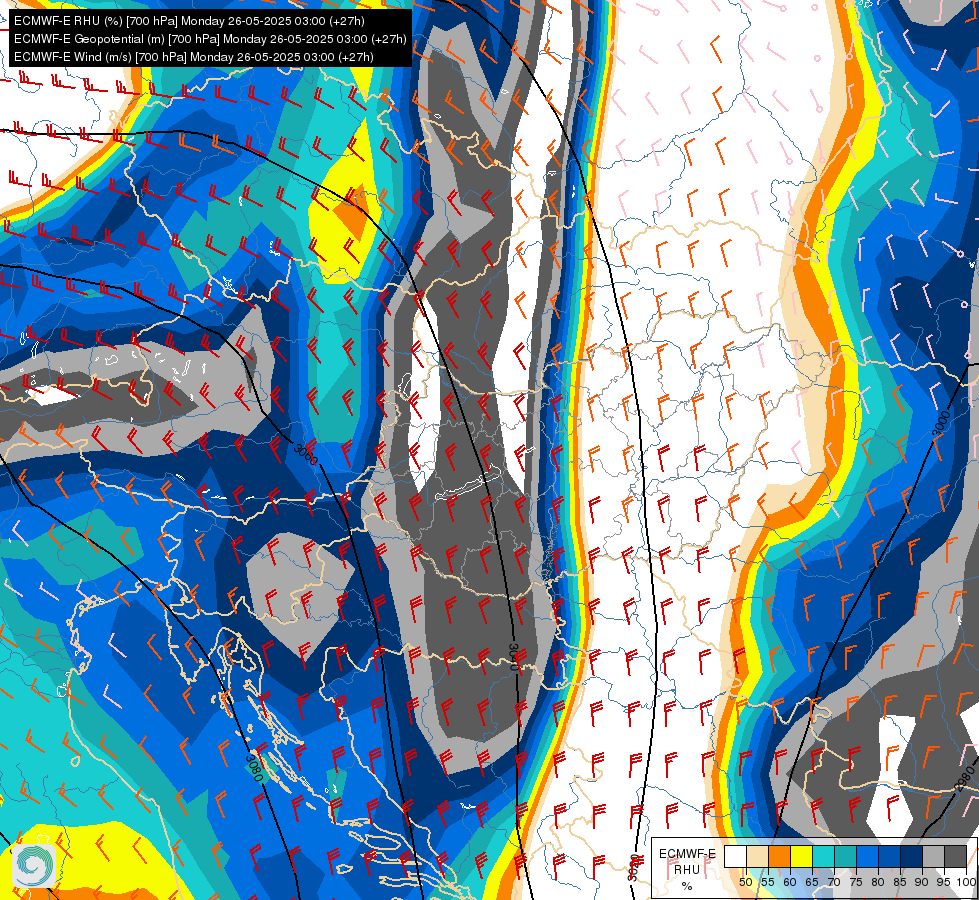Pick the bright blue 75-80% legend swatch
Viewport: 979px width, 900px height.
pyautogui.click(x=867, y=856)
